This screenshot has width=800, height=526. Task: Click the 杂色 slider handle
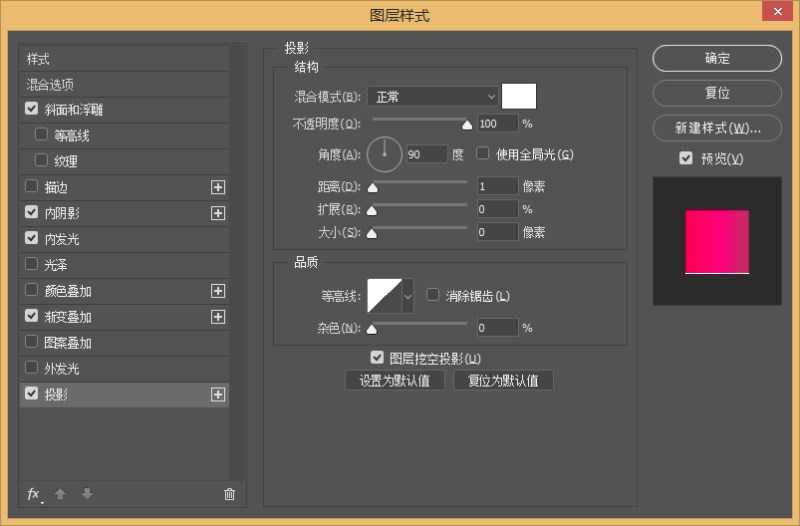(372, 329)
